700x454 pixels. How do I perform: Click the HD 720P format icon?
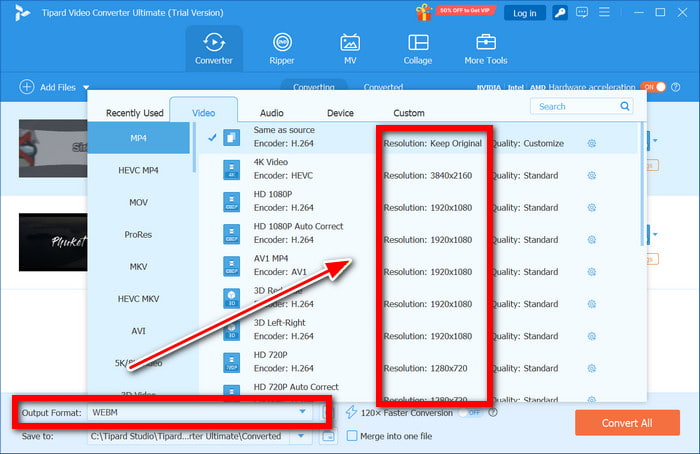231,363
